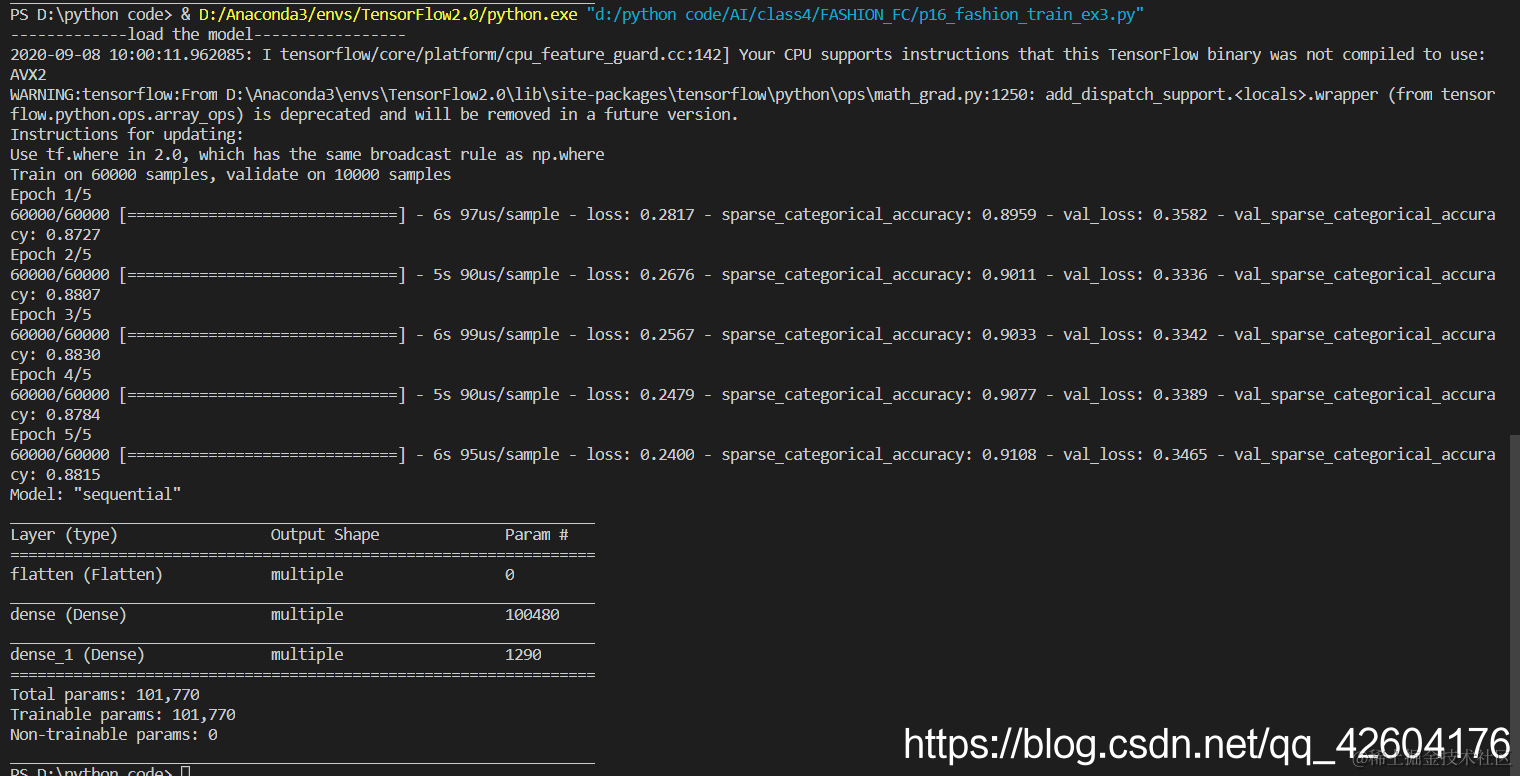Click the "load the model" output line
1520x776 pixels.
pyautogui.click(x=208, y=34)
